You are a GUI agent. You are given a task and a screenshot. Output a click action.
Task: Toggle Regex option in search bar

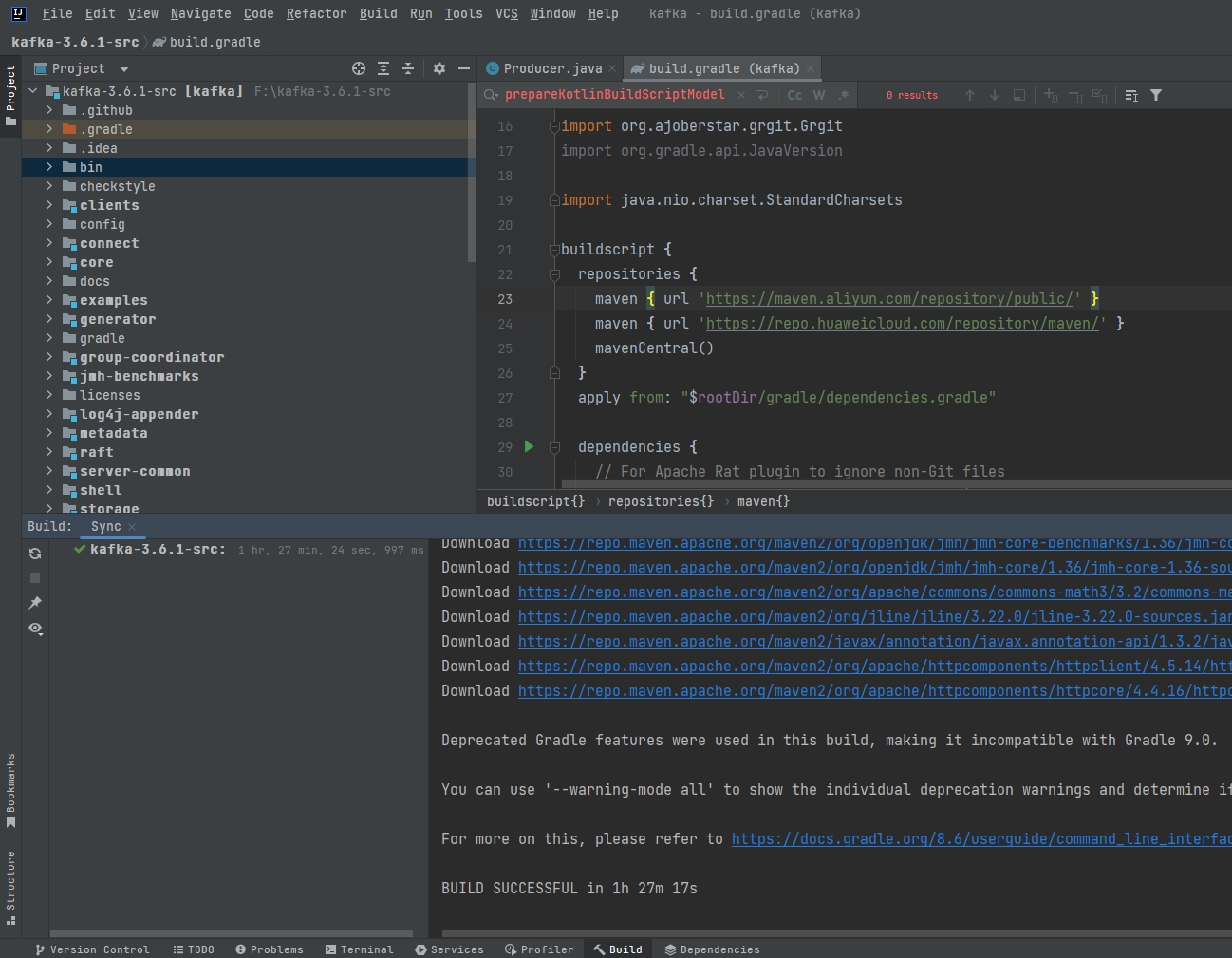pyautogui.click(x=844, y=95)
